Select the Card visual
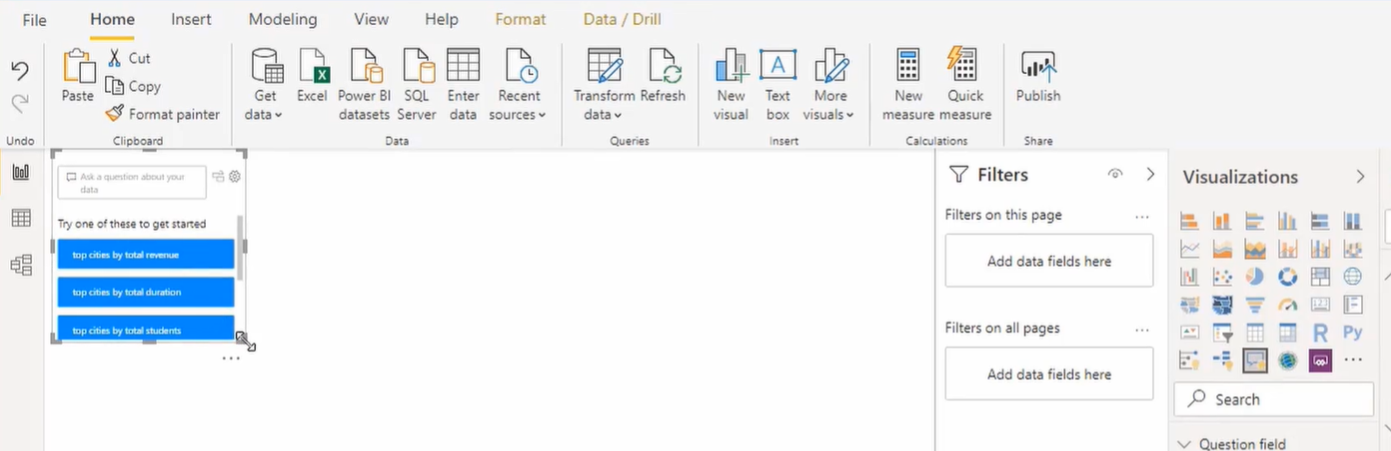Screen dimensions: 1391x451 point(1320,305)
